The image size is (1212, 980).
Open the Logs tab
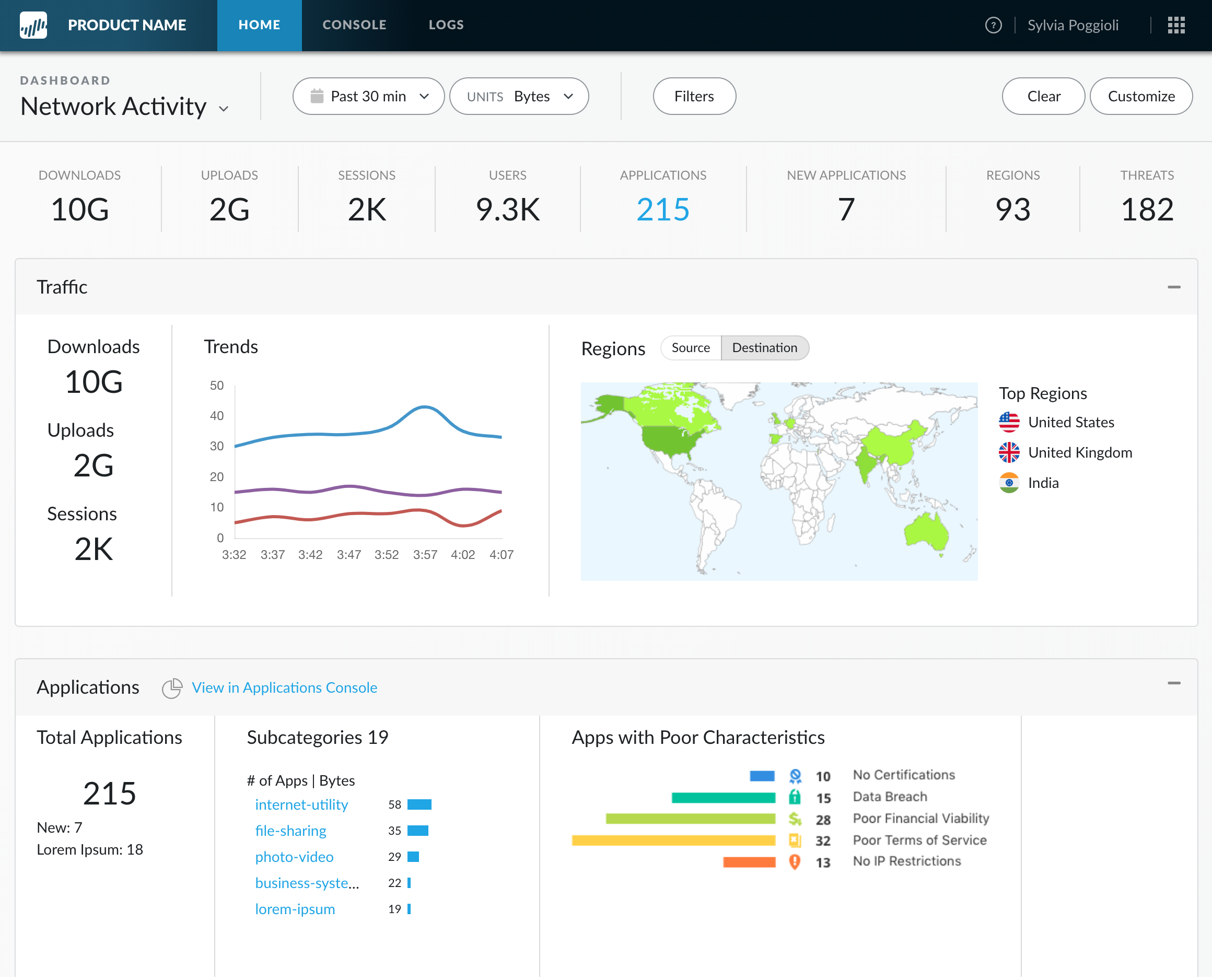[446, 26]
